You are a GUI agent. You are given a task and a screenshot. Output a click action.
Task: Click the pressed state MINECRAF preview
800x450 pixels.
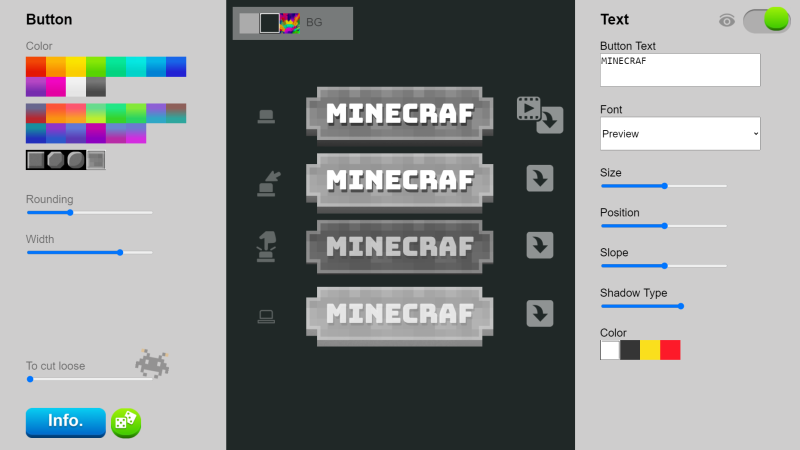tap(399, 247)
